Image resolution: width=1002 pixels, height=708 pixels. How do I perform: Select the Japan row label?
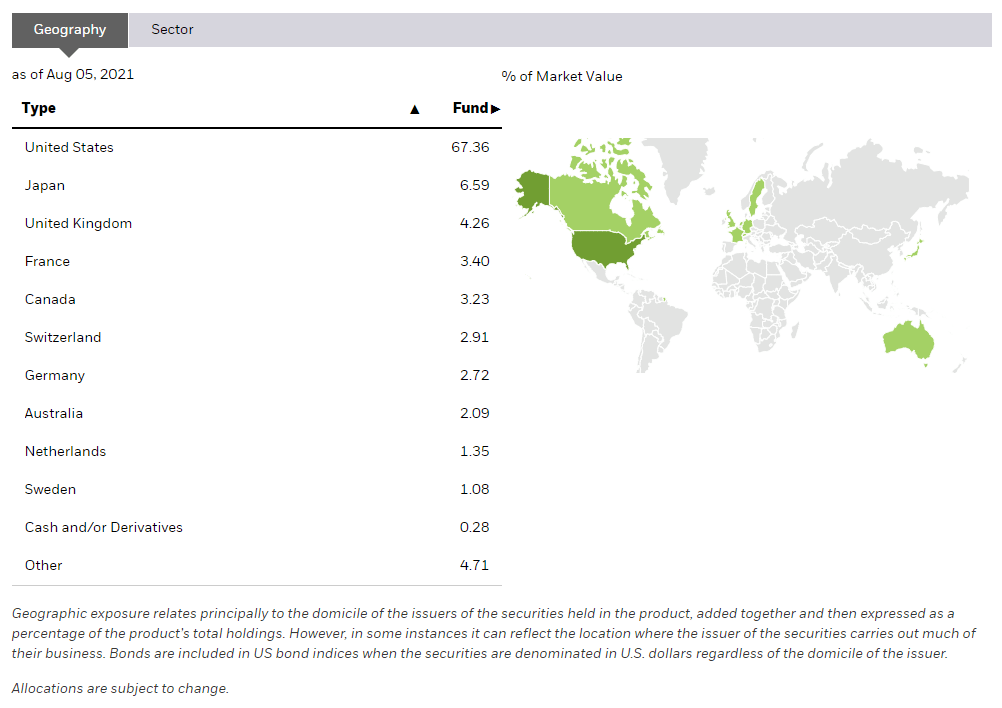45,185
